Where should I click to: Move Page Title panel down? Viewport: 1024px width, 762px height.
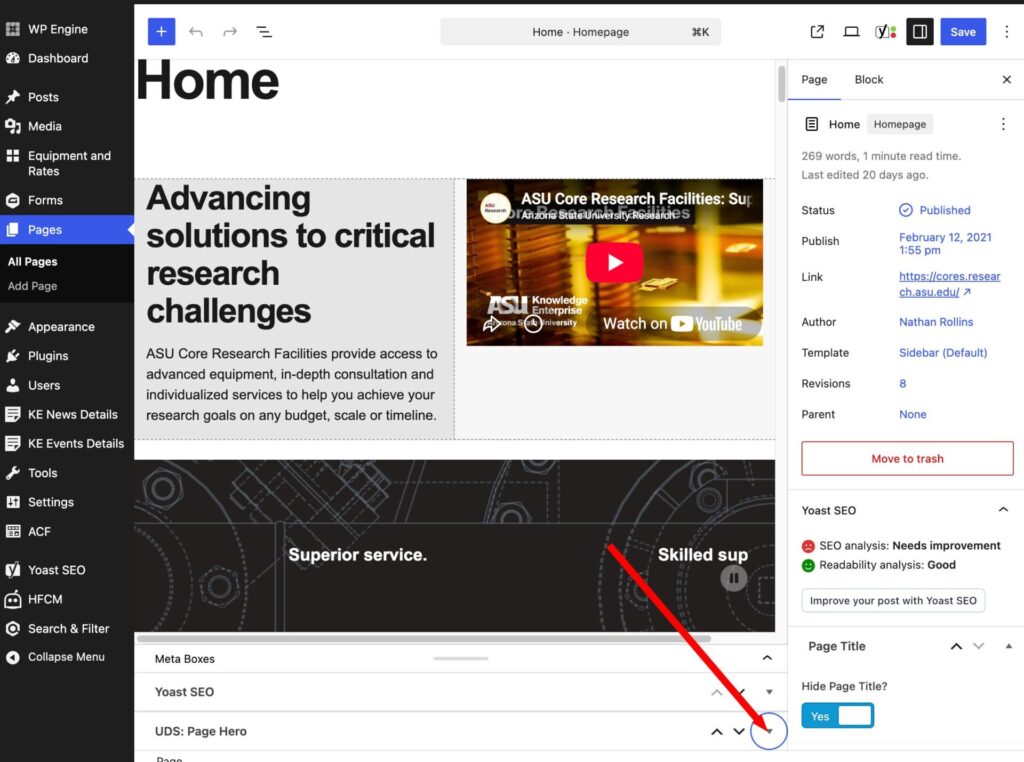pos(978,646)
